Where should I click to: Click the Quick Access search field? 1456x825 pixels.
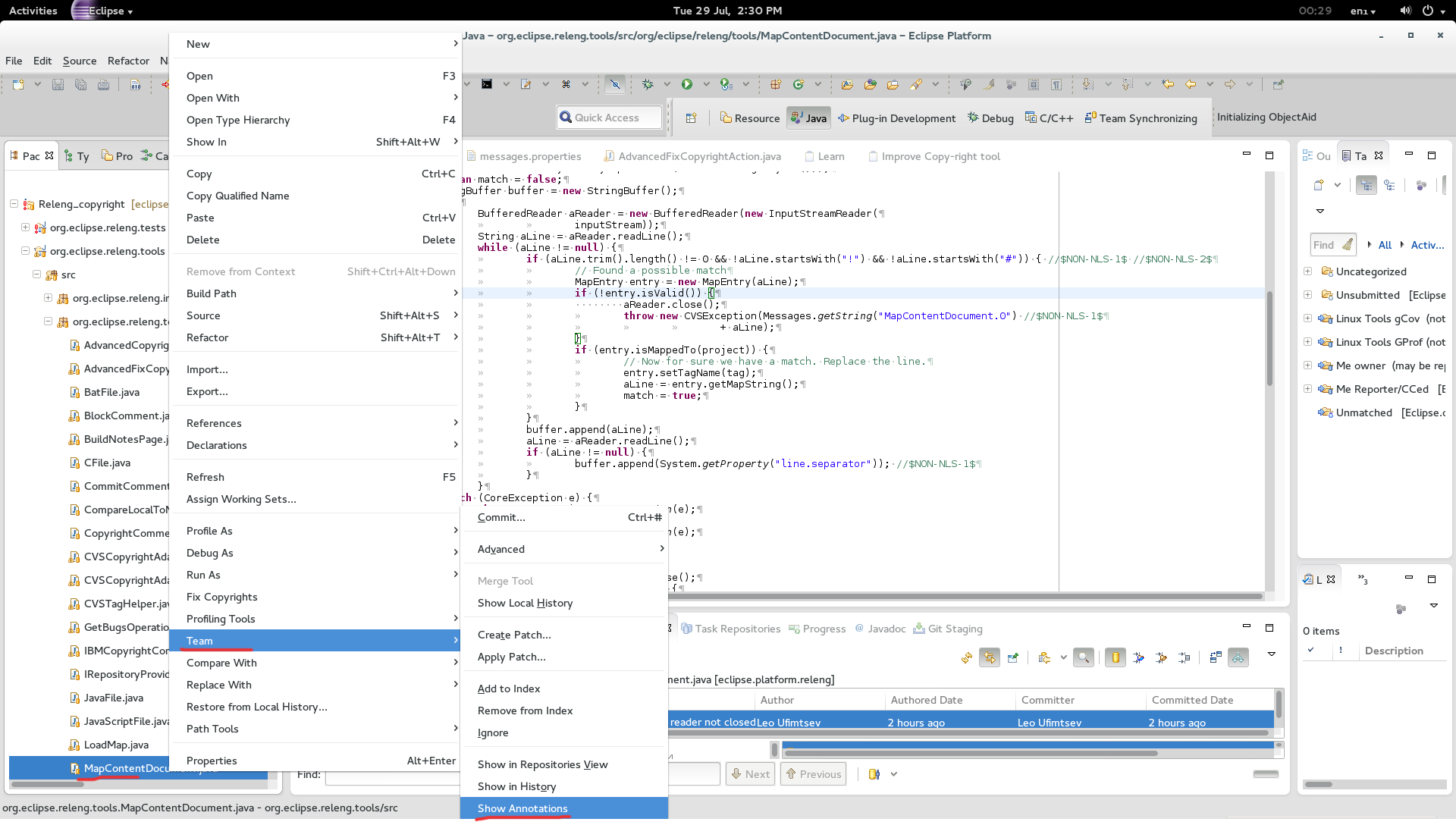pos(609,118)
